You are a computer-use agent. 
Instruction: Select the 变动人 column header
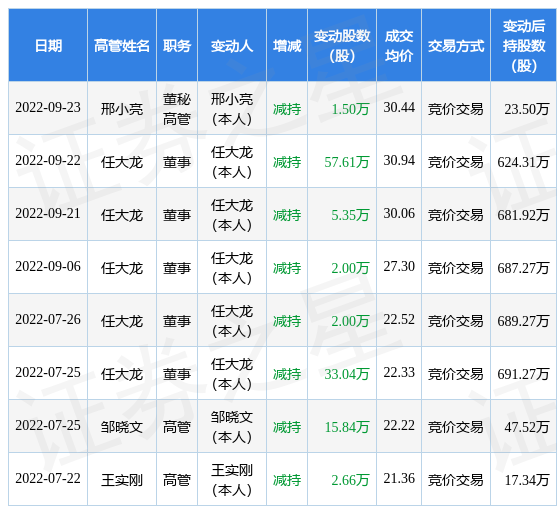pyautogui.click(x=232, y=46)
